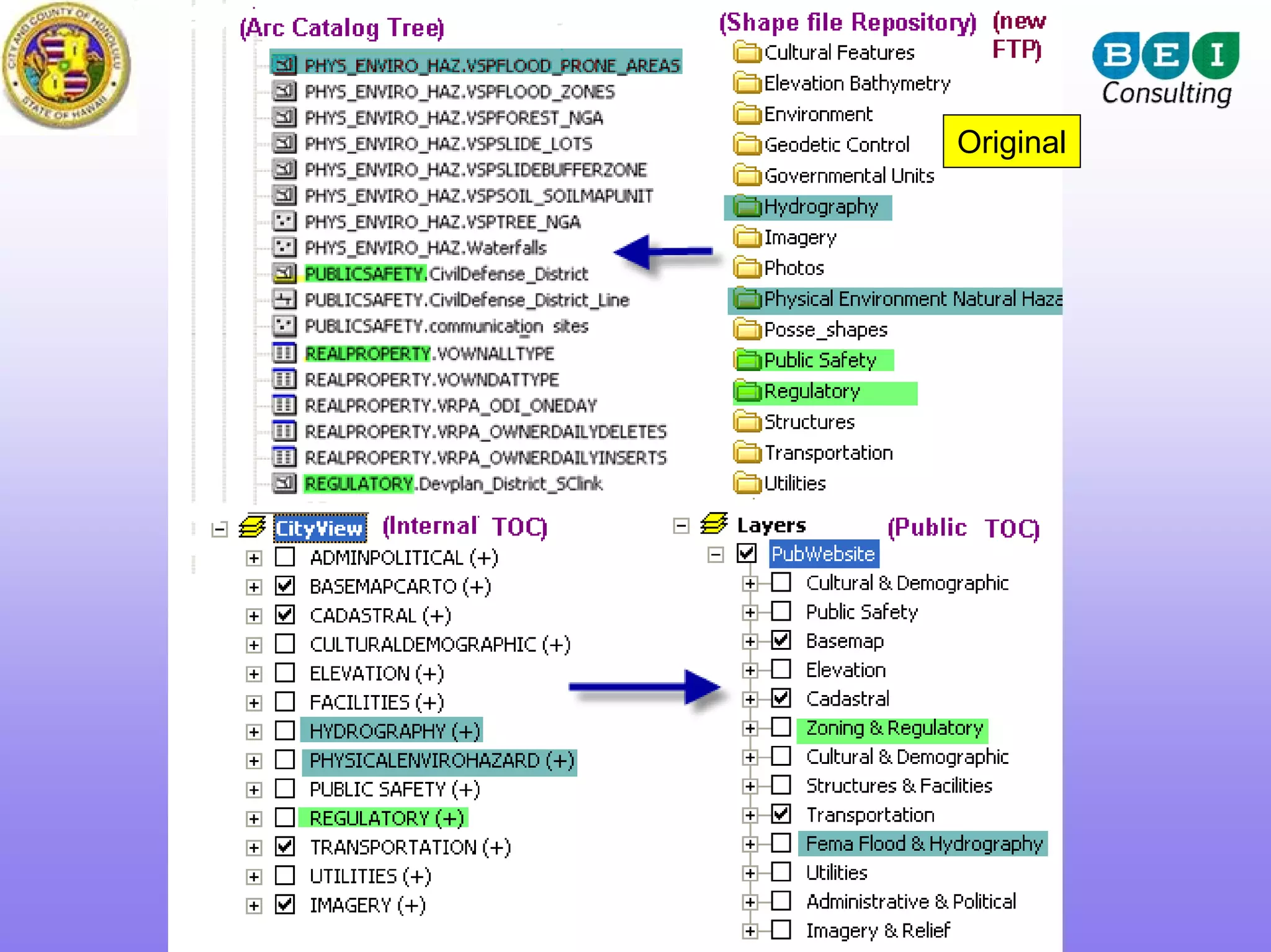Enable the HYDROGRAPHY layer checkbox

(285, 730)
